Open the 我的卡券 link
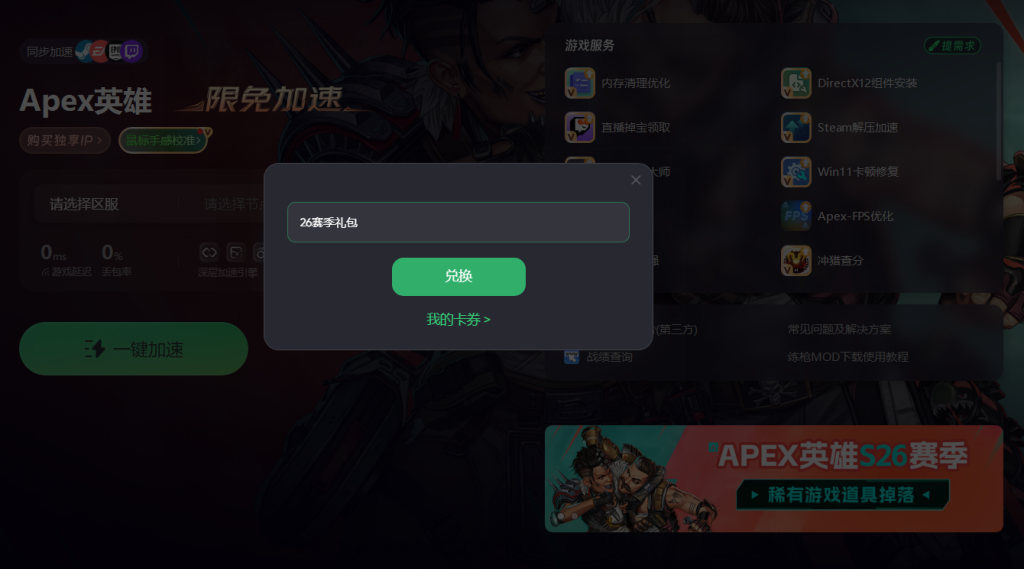This screenshot has width=1024, height=569. pyautogui.click(x=458, y=319)
